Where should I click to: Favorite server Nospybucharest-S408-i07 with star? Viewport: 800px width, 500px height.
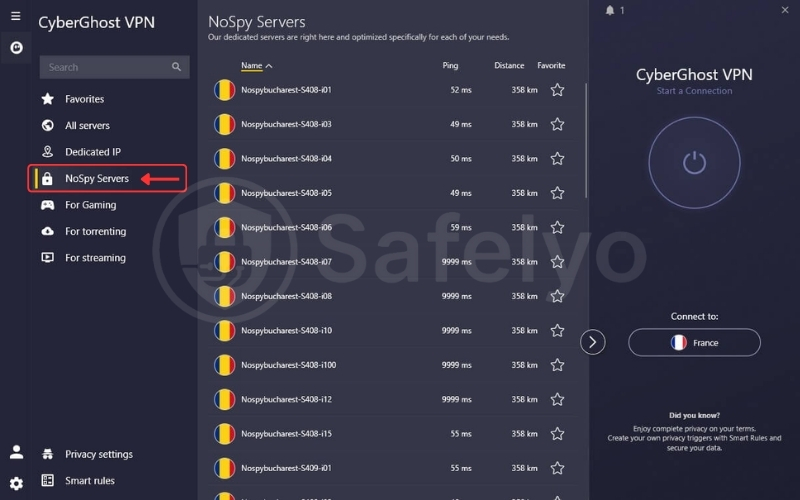click(x=557, y=262)
